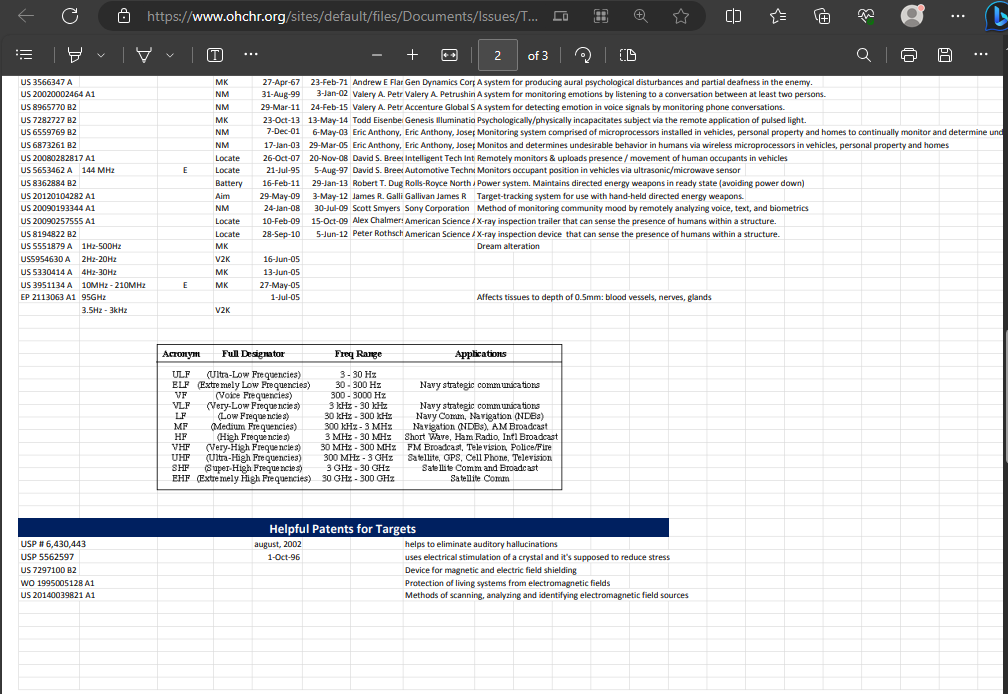Select USP # 6,430,443 entry
The image size is (1008, 694).
(x=53, y=544)
